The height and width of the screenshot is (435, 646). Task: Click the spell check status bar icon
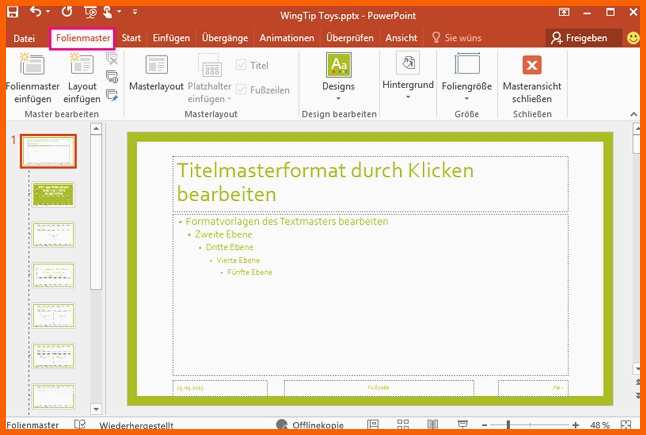[x=80, y=424]
